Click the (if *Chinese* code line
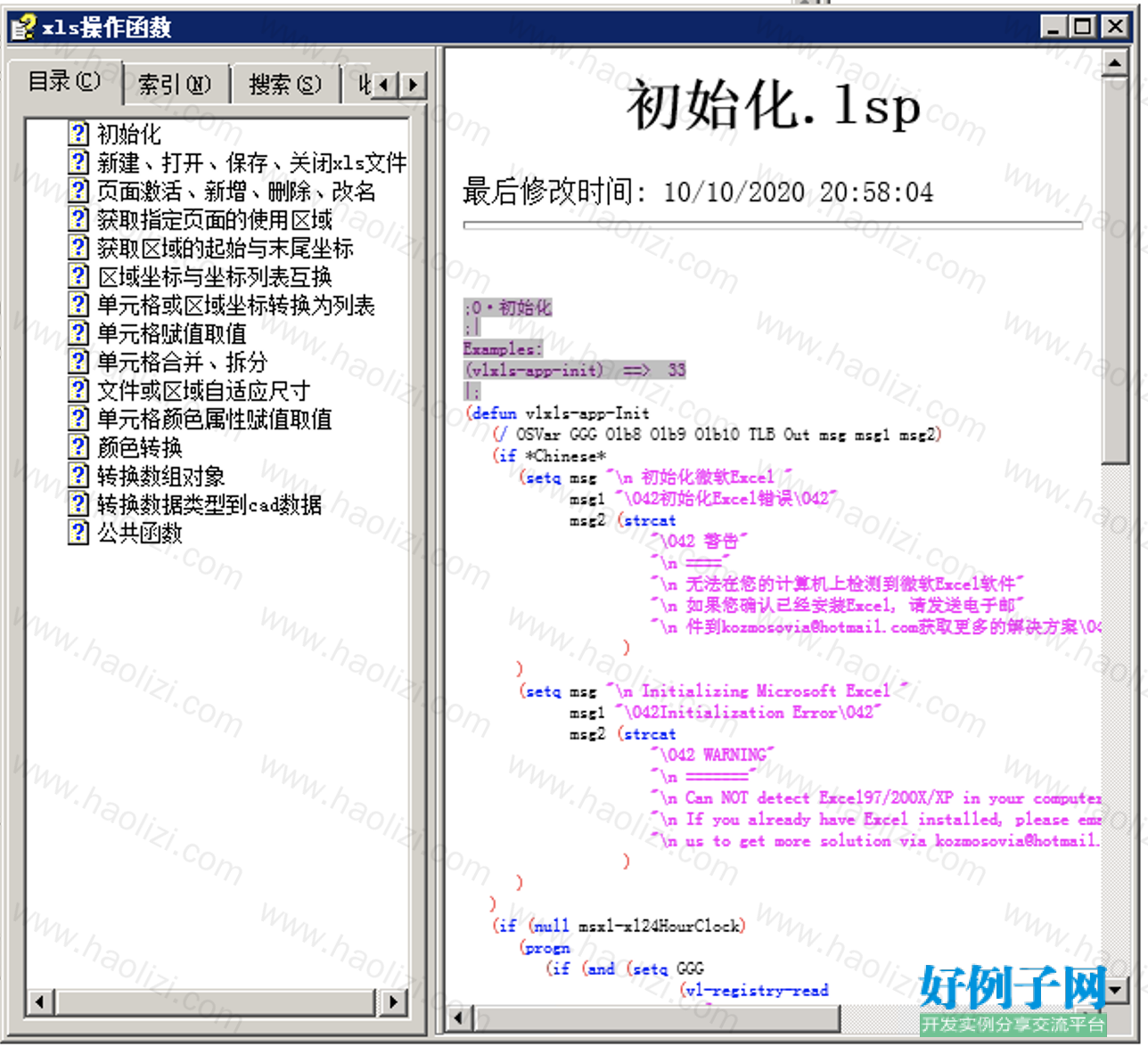This screenshot has width=1148, height=1046. [x=549, y=455]
